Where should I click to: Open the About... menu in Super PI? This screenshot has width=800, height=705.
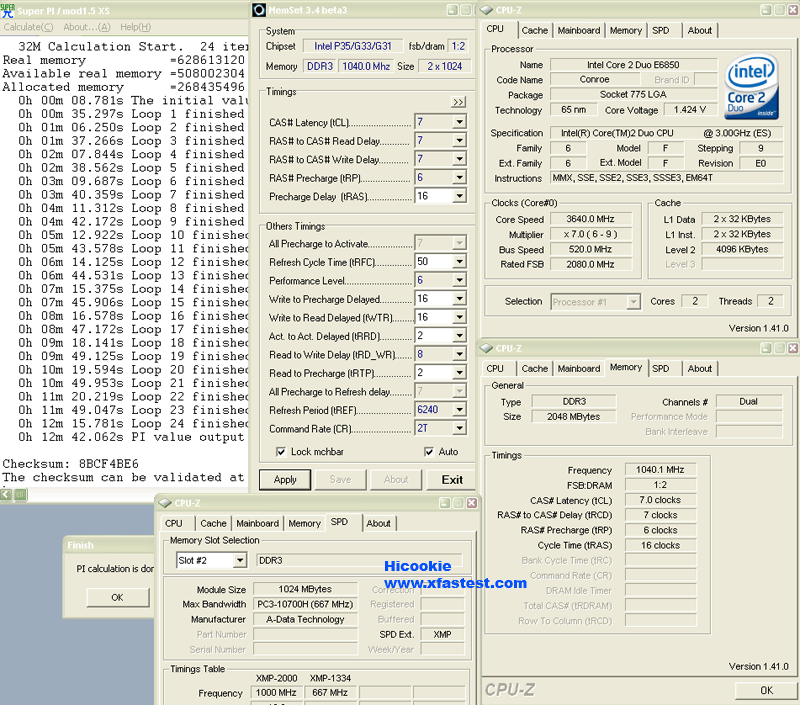pos(87,27)
